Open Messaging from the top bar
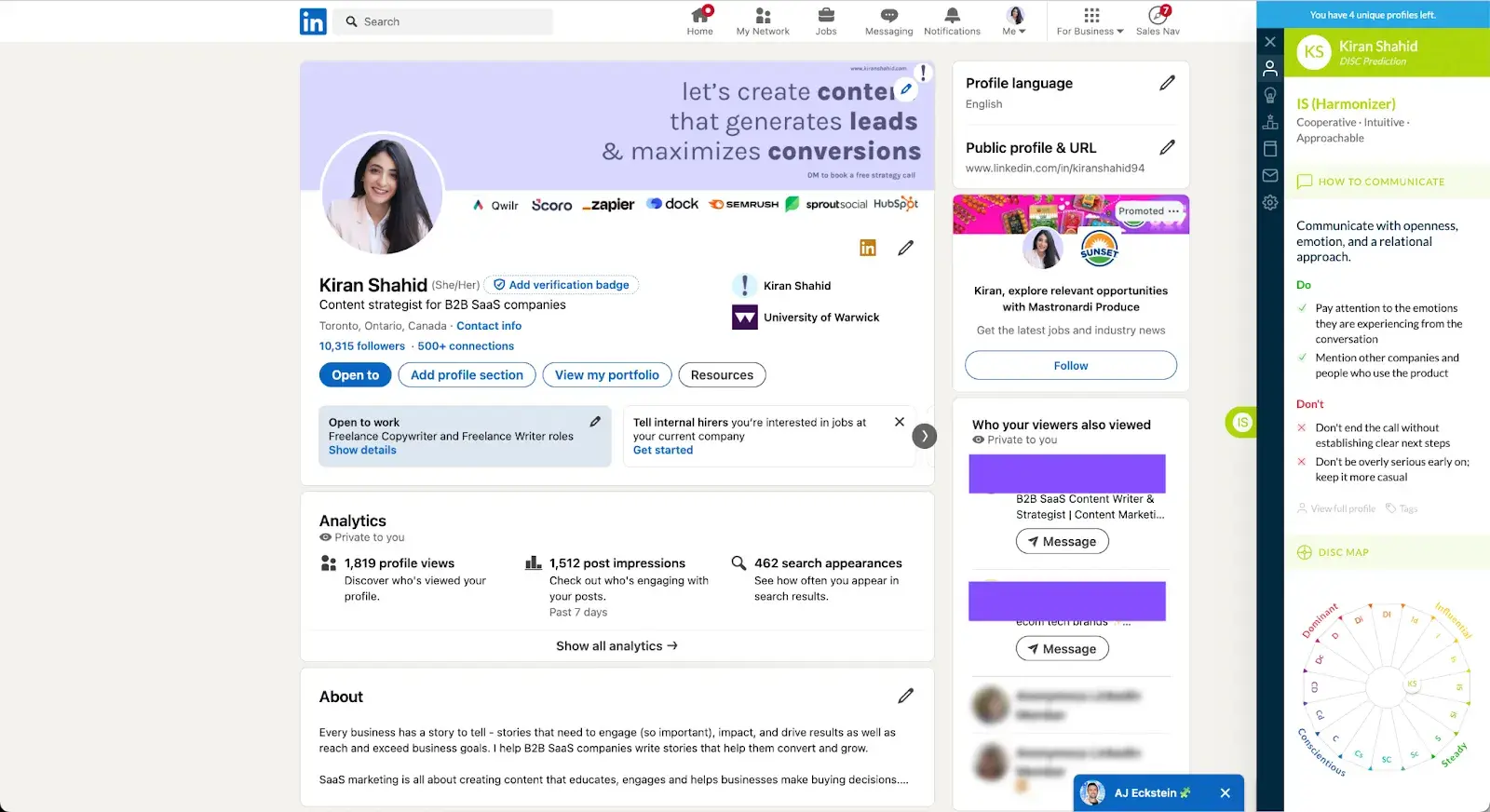This screenshot has height=812, width=1490. (x=889, y=20)
